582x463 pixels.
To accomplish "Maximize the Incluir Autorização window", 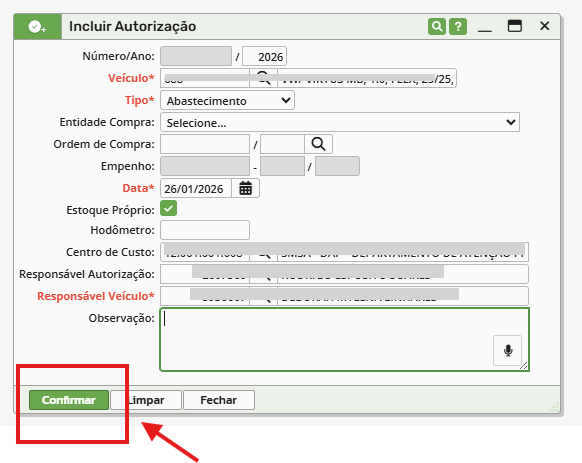I will pos(514,26).
